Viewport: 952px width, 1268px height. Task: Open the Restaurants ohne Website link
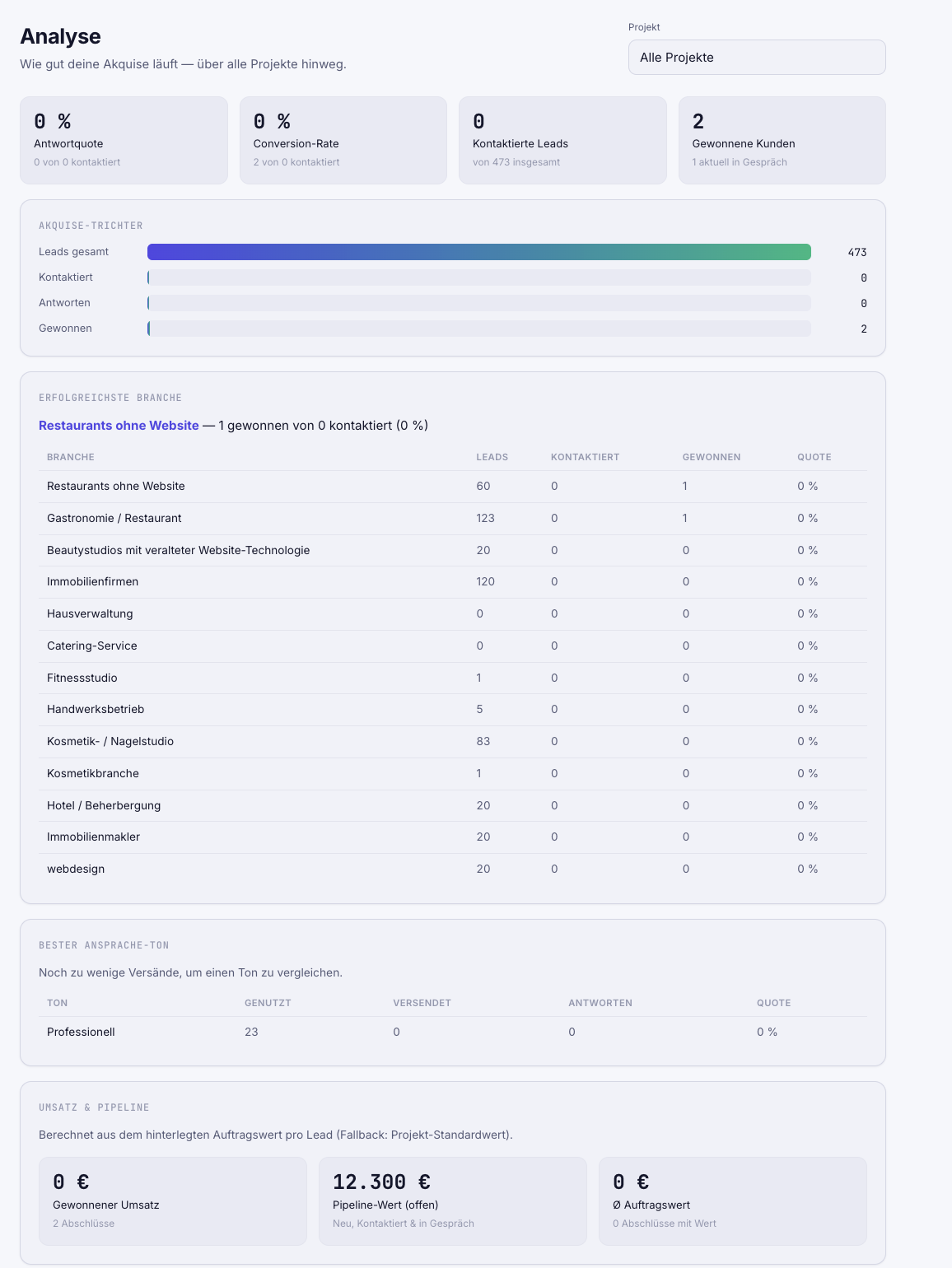[119, 426]
